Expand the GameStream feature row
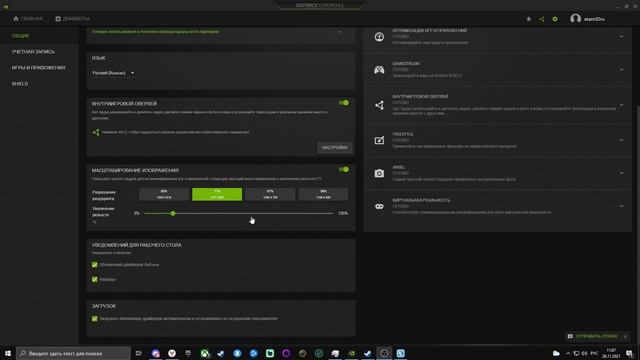640x360 pixels. point(621,70)
